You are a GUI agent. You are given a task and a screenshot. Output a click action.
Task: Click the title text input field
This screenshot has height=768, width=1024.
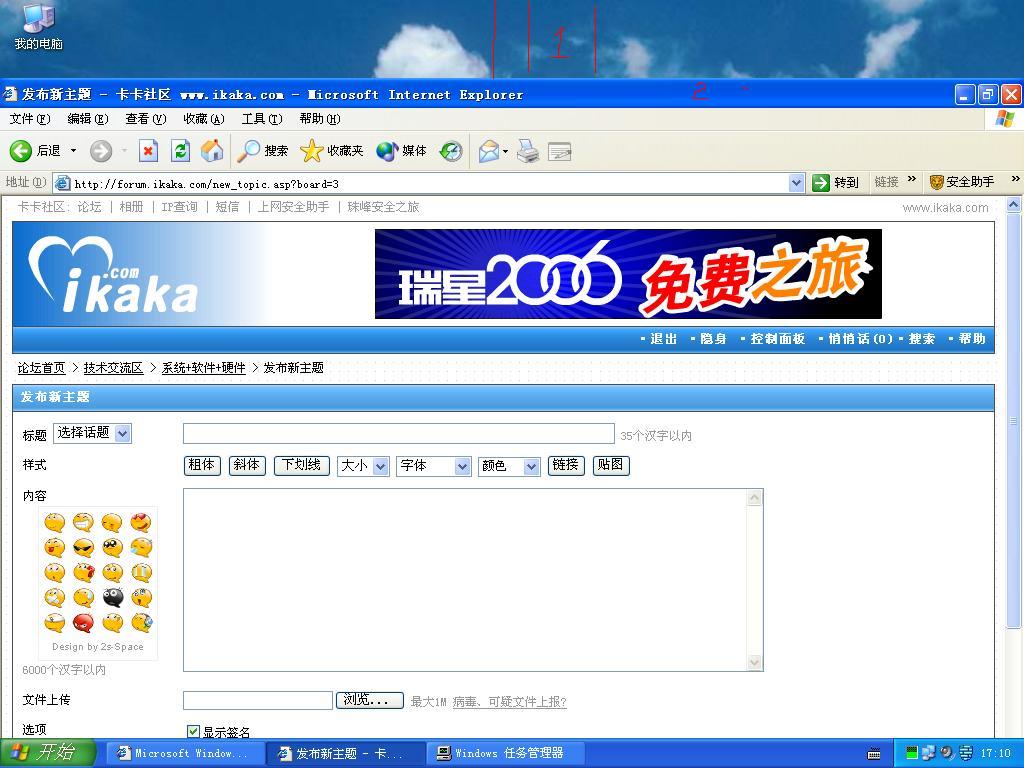(398, 434)
